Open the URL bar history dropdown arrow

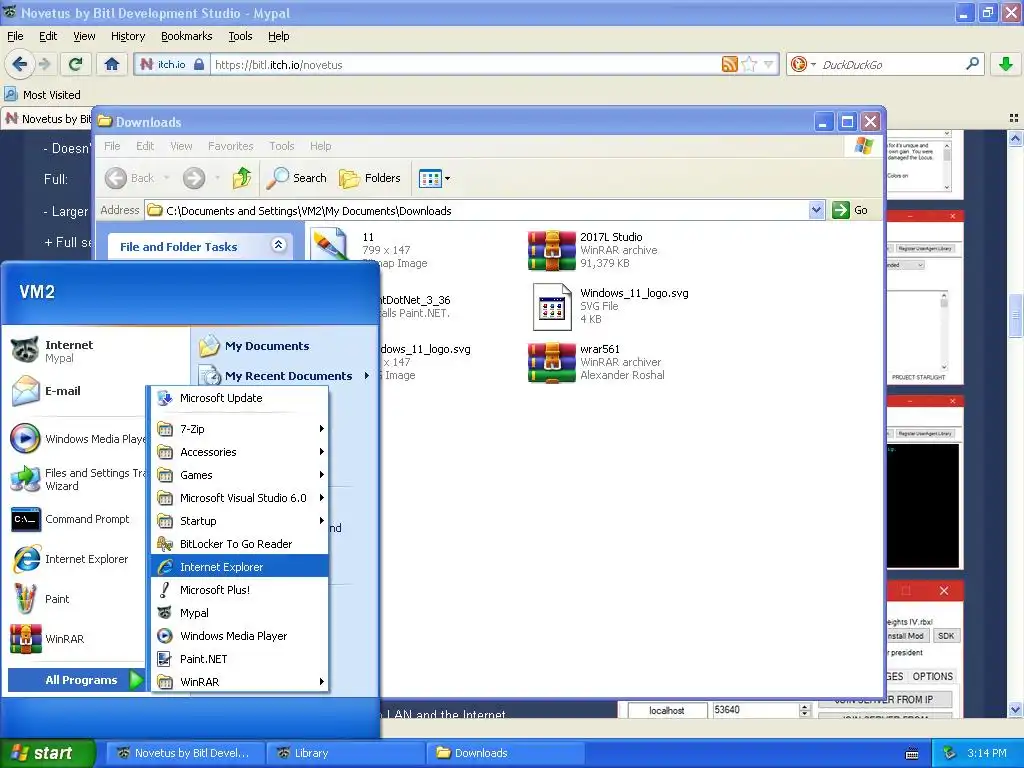point(769,64)
